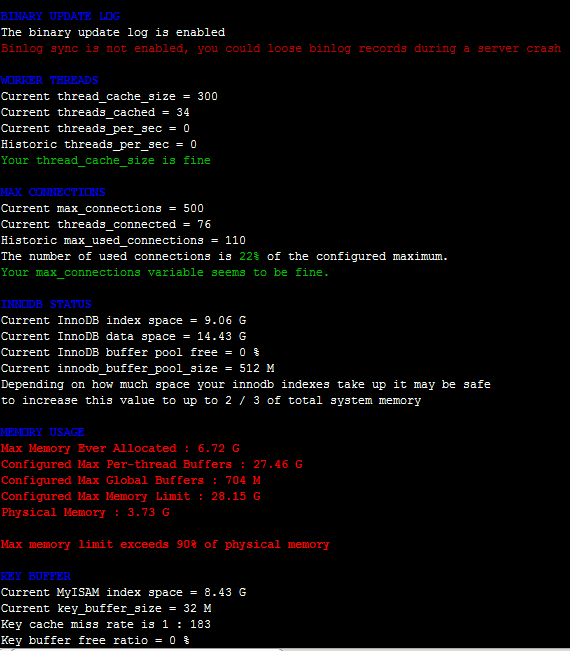Viewport: 570px width, 651px height.
Task: Click 'Configured Max Memory Limit : 28.15 G'
Action: click(x=130, y=497)
